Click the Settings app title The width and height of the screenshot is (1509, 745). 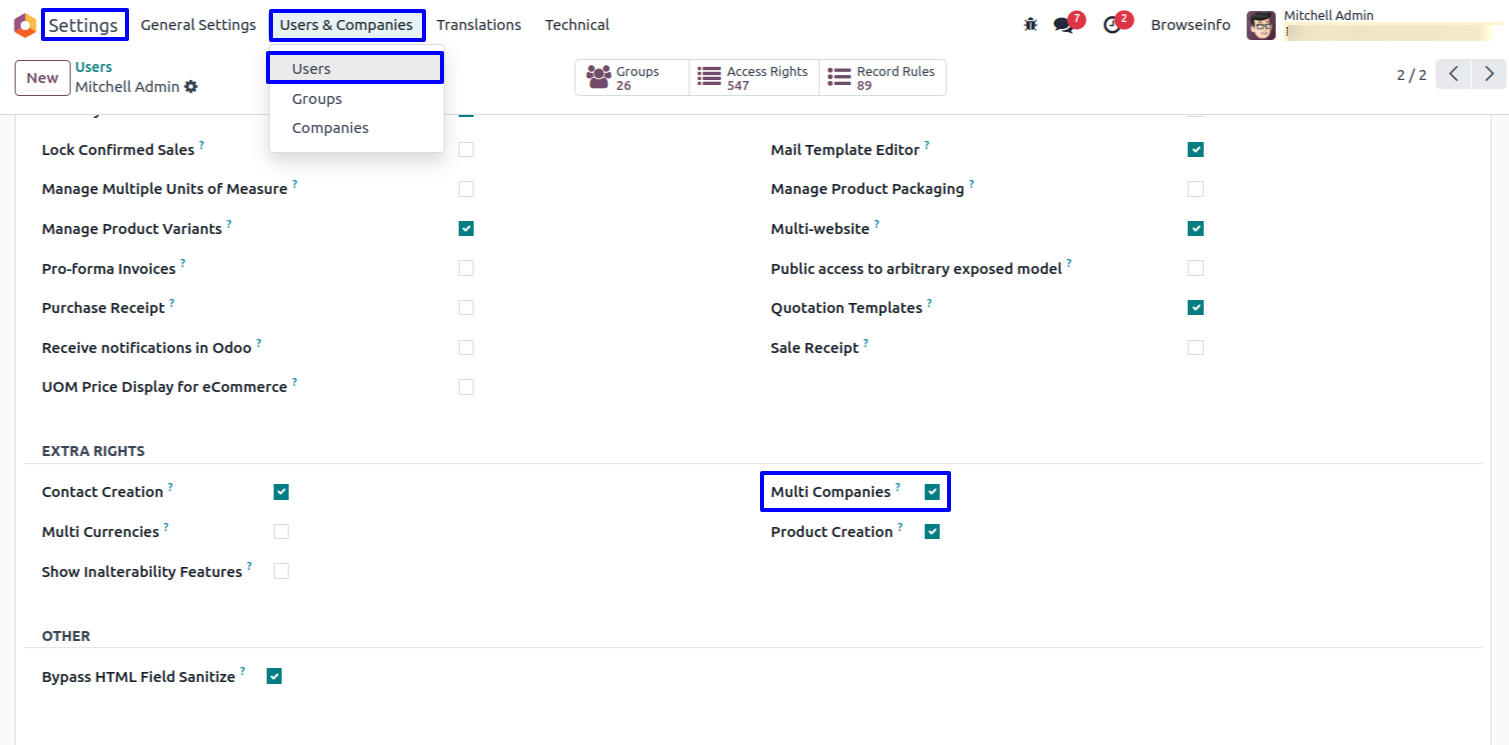84,25
